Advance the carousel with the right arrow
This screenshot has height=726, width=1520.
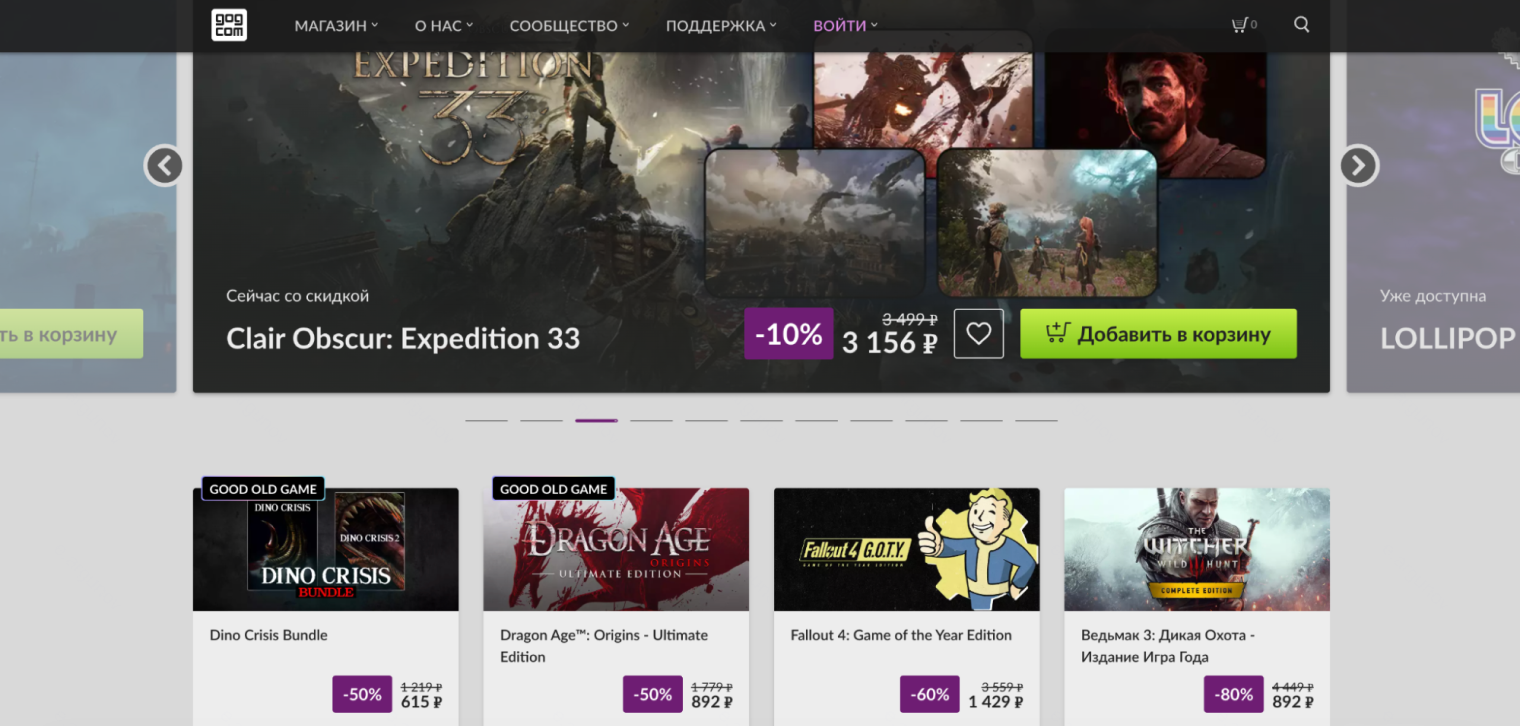(1358, 166)
